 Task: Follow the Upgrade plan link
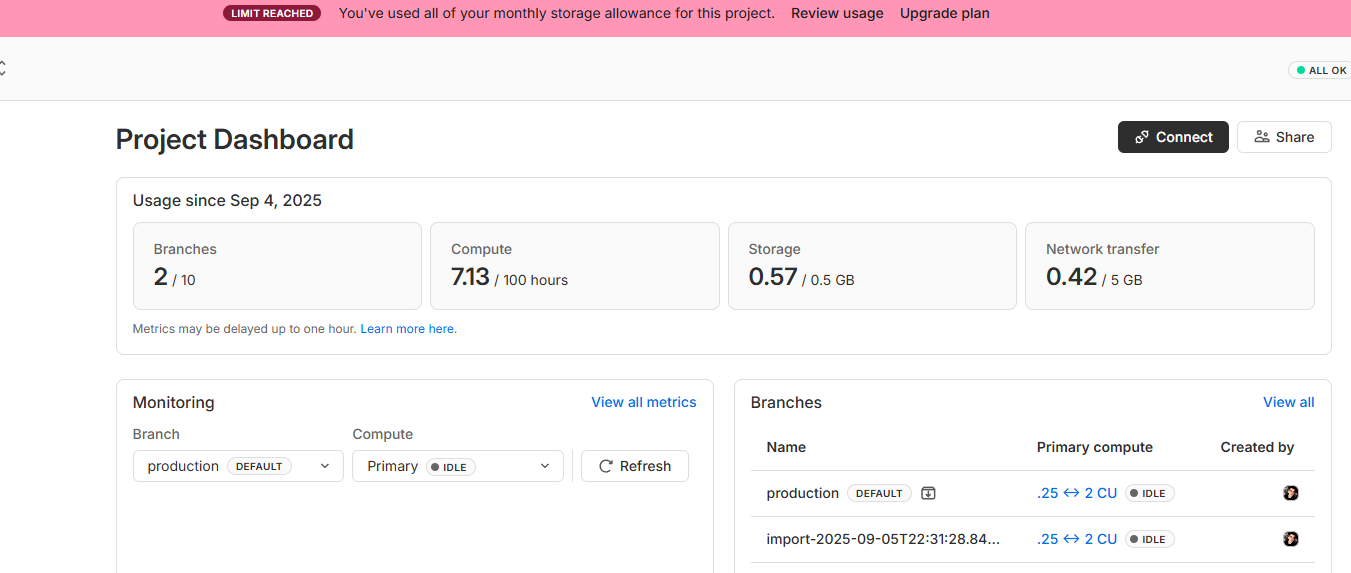tap(944, 14)
